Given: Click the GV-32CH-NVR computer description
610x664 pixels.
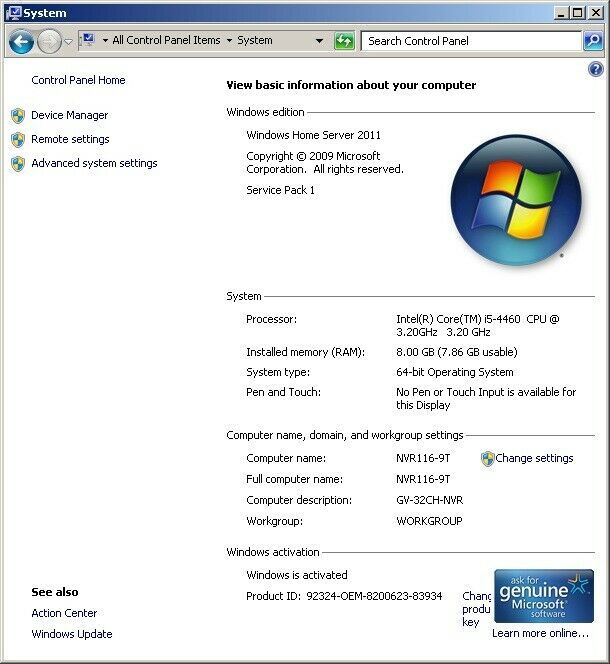Looking at the screenshot, I should (x=430, y=500).
